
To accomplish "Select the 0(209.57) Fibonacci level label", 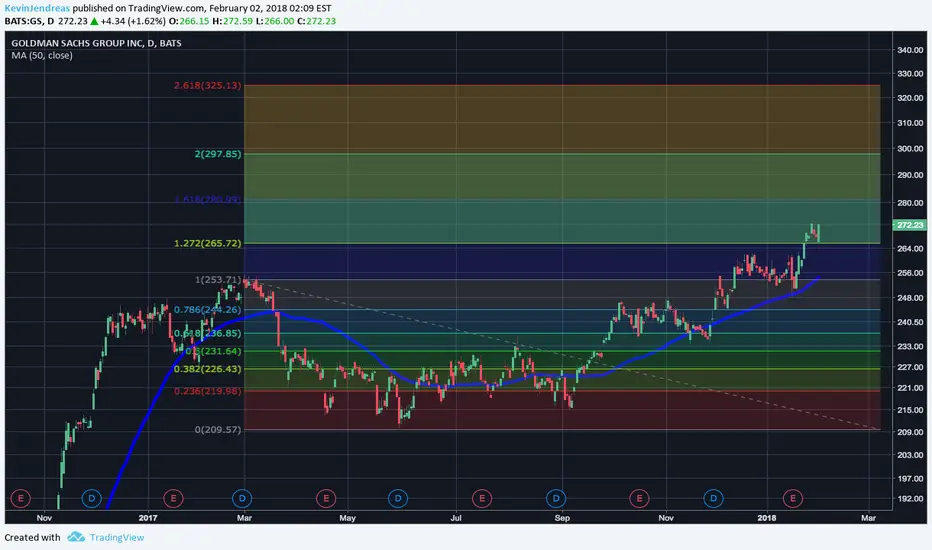I will [x=218, y=429].
